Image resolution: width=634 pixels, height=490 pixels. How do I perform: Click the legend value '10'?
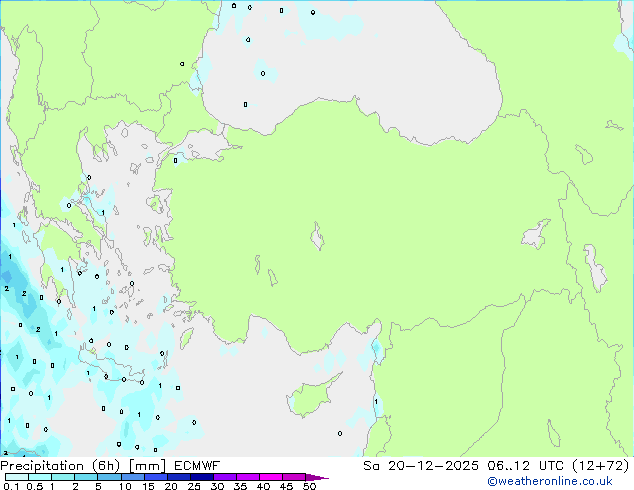tap(125, 486)
